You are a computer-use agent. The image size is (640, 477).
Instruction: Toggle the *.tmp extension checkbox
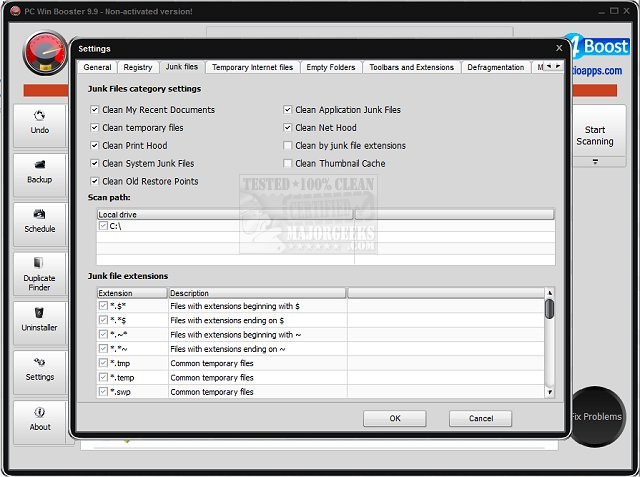tap(103, 363)
